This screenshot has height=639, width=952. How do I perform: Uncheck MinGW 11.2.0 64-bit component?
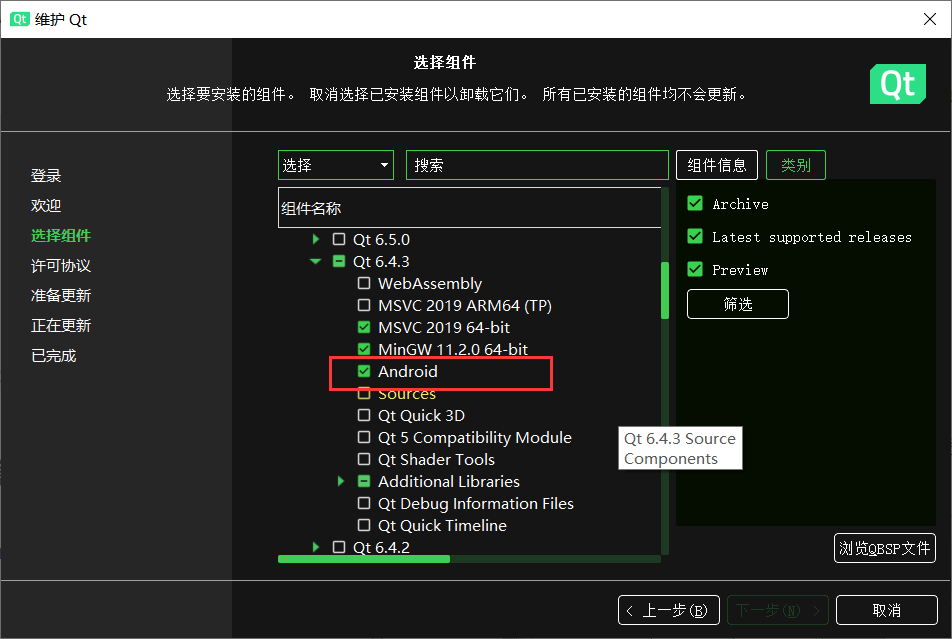click(x=364, y=349)
